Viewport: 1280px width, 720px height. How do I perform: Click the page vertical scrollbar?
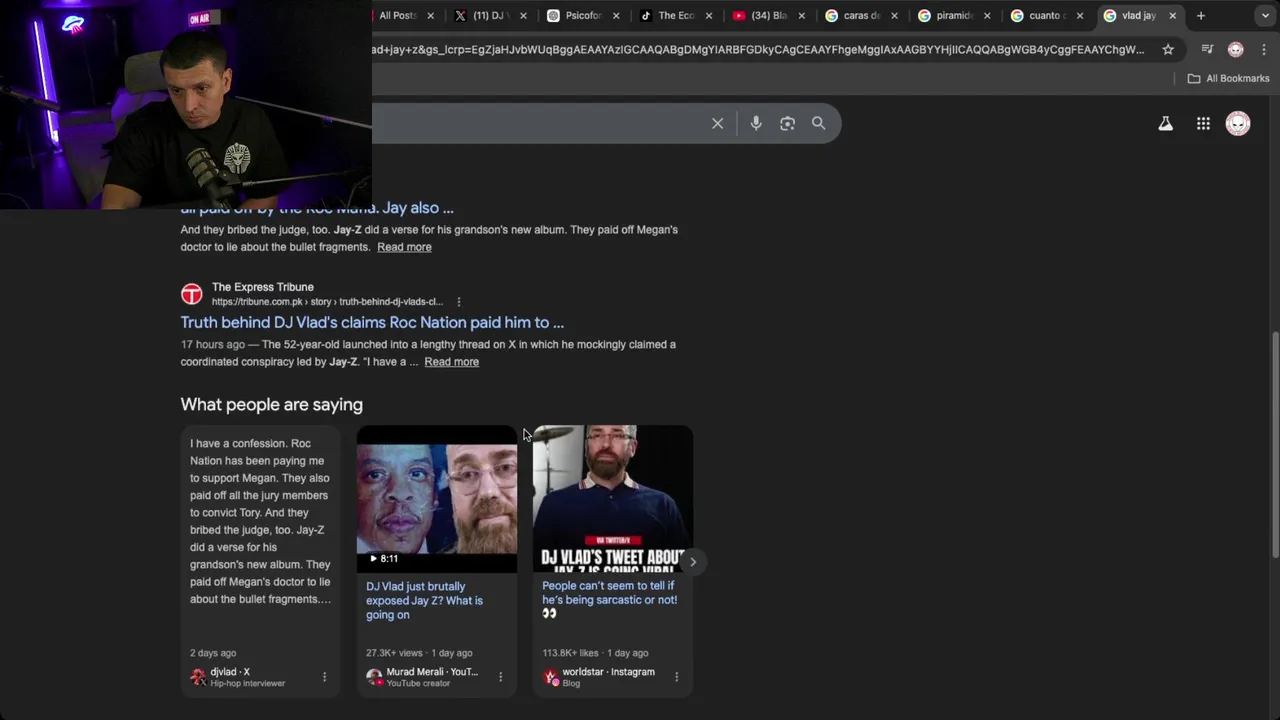pos(1274,444)
